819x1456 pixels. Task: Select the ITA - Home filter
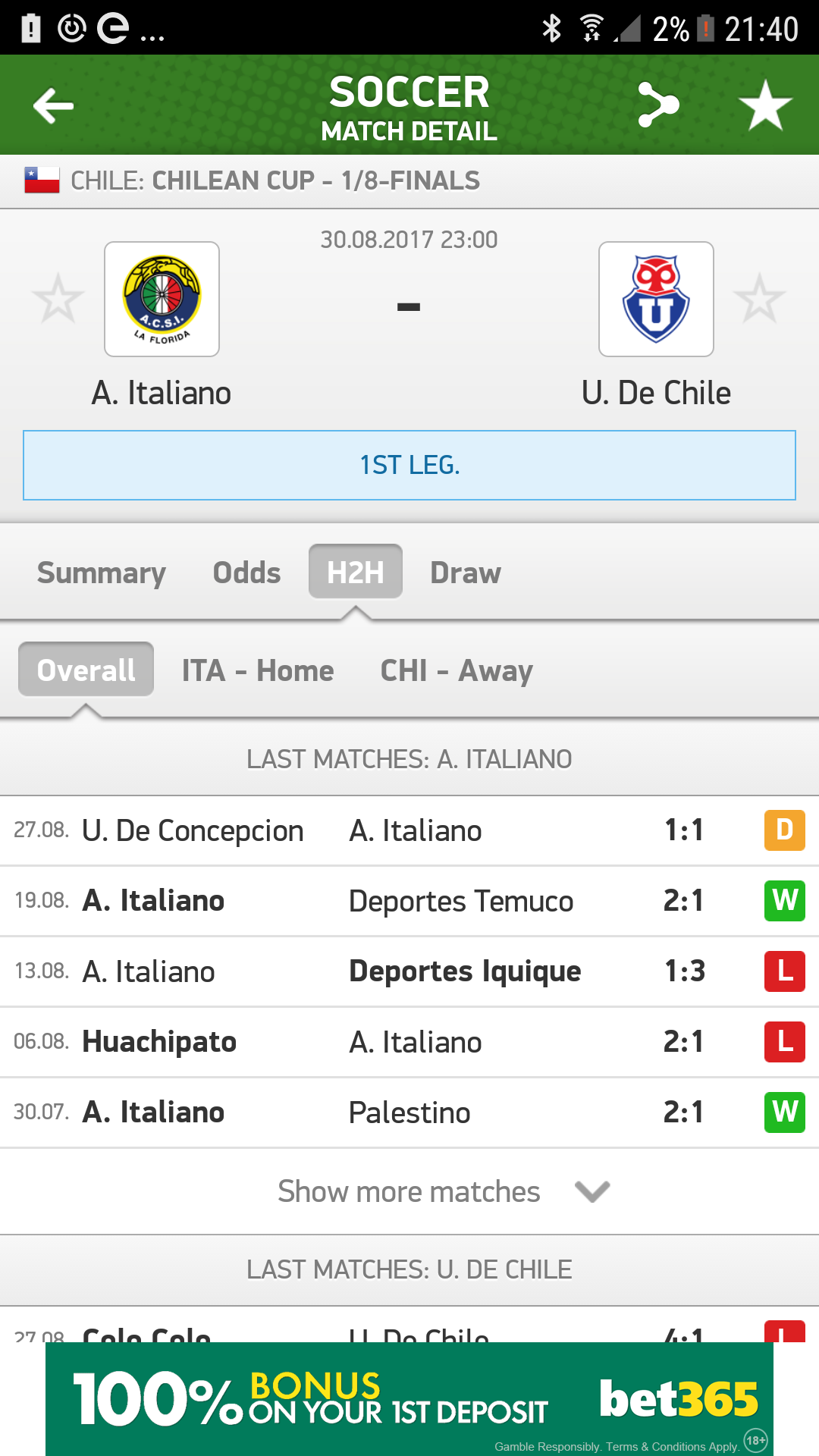tap(258, 670)
